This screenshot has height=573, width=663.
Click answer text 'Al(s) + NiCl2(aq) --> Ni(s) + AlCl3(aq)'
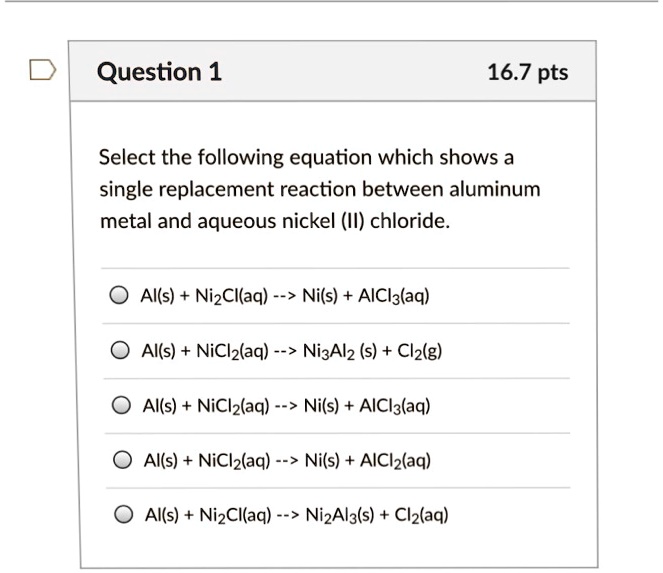(x=286, y=406)
